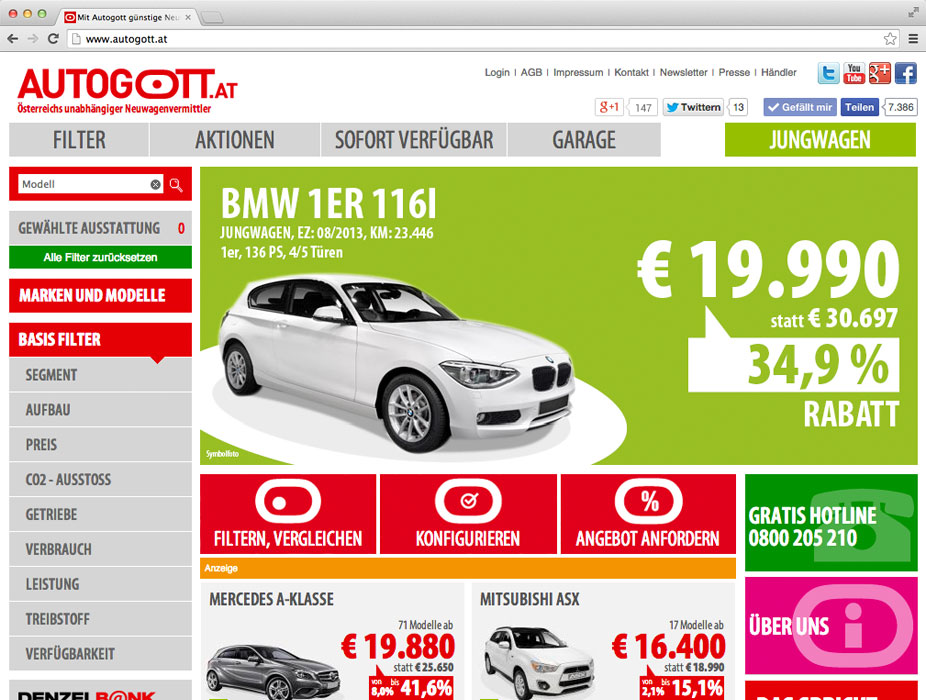This screenshot has height=700, width=926.
Task: Follow the Impressum link
Action: [578, 73]
